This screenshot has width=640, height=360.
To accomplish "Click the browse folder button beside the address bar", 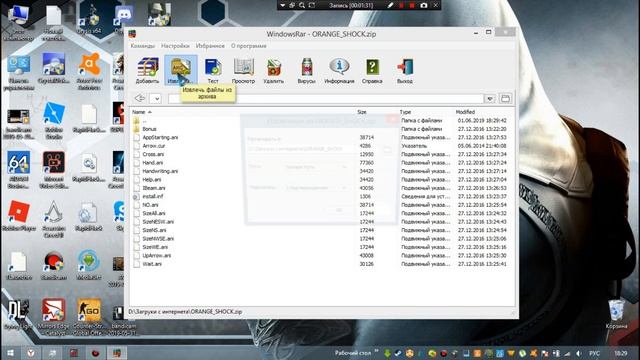I will click(x=505, y=99).
